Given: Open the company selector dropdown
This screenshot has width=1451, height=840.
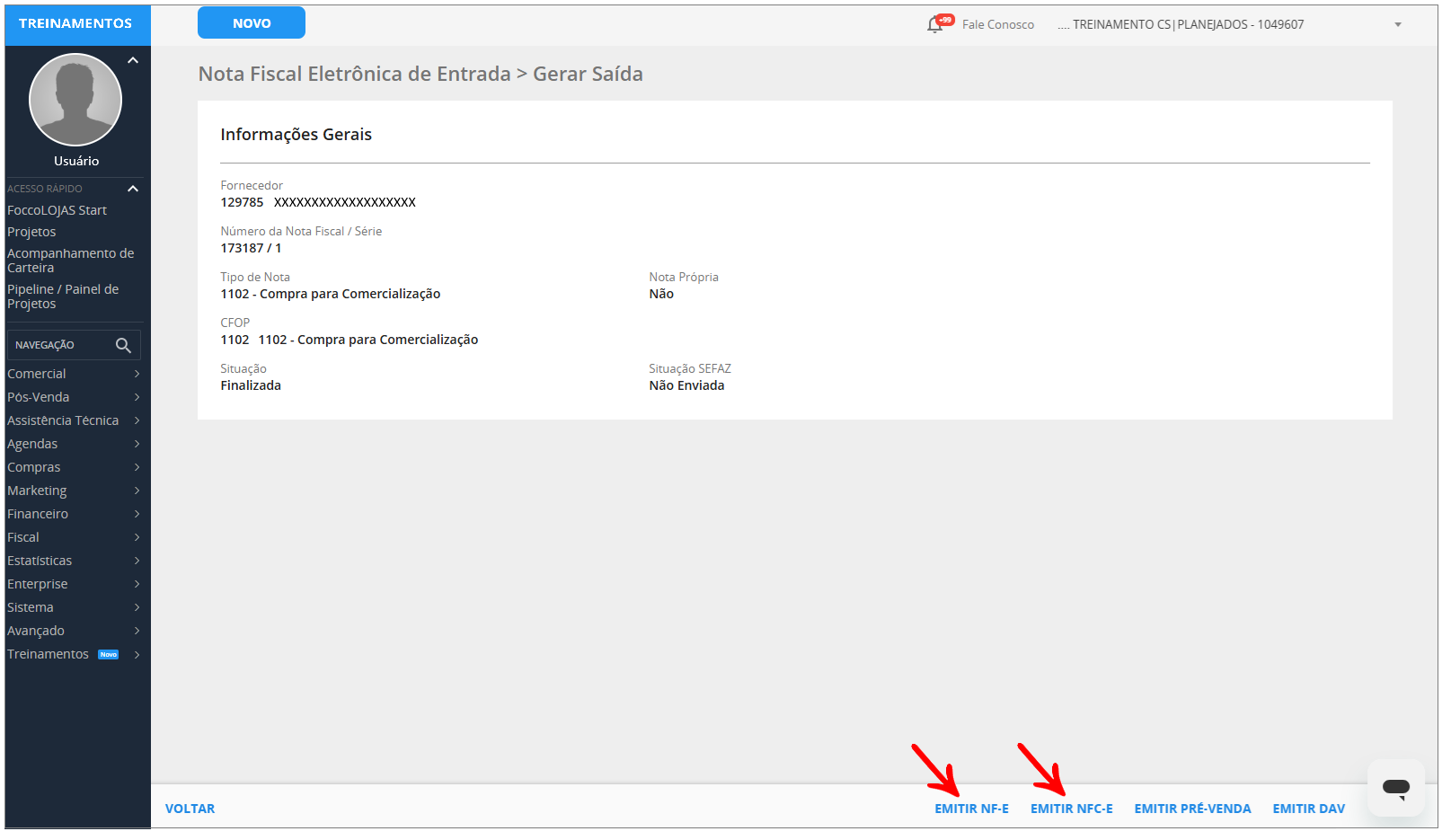Looking at the screenshot, I should coord(1398,24).
